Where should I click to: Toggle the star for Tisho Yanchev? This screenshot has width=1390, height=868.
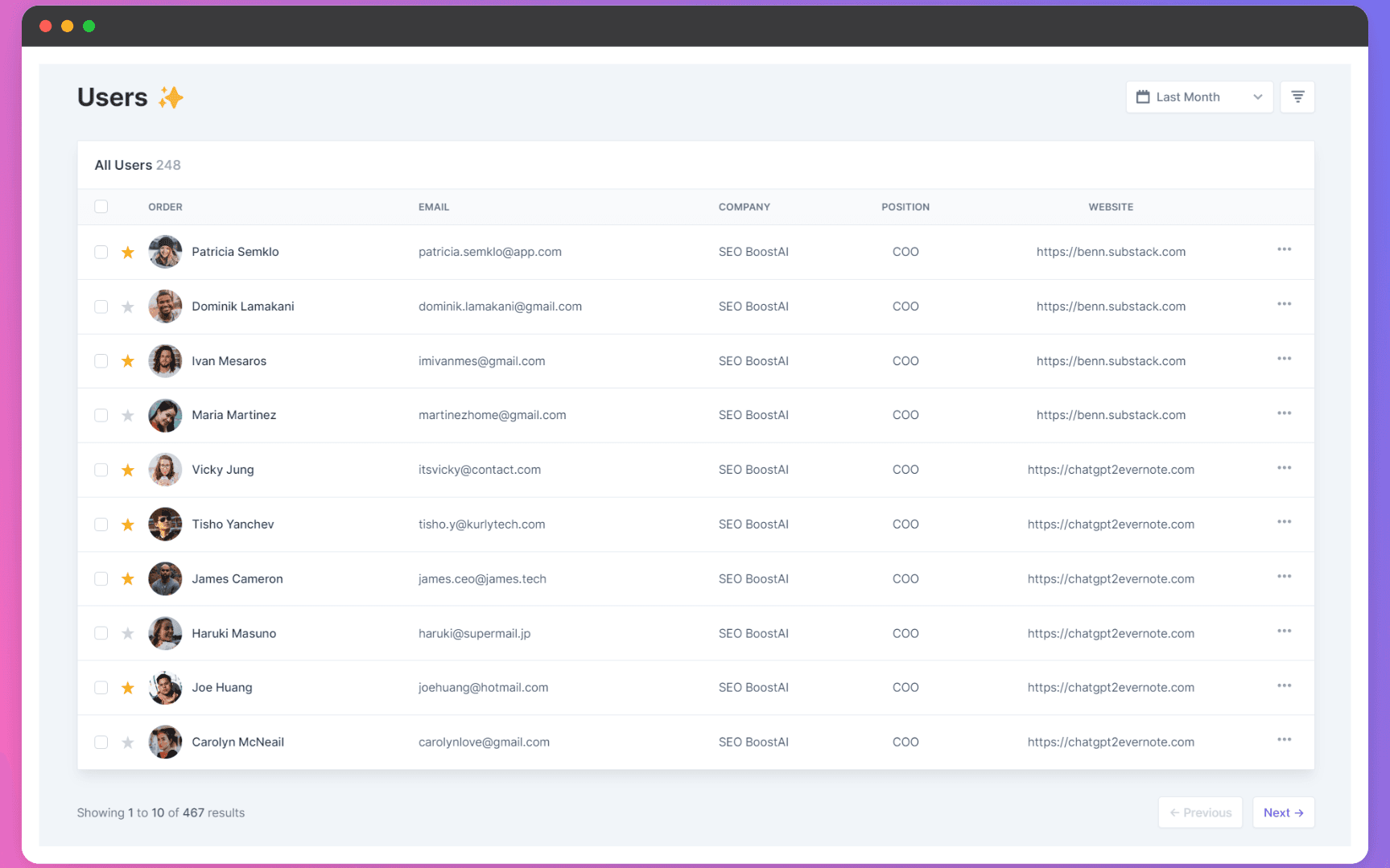[127, 525]
